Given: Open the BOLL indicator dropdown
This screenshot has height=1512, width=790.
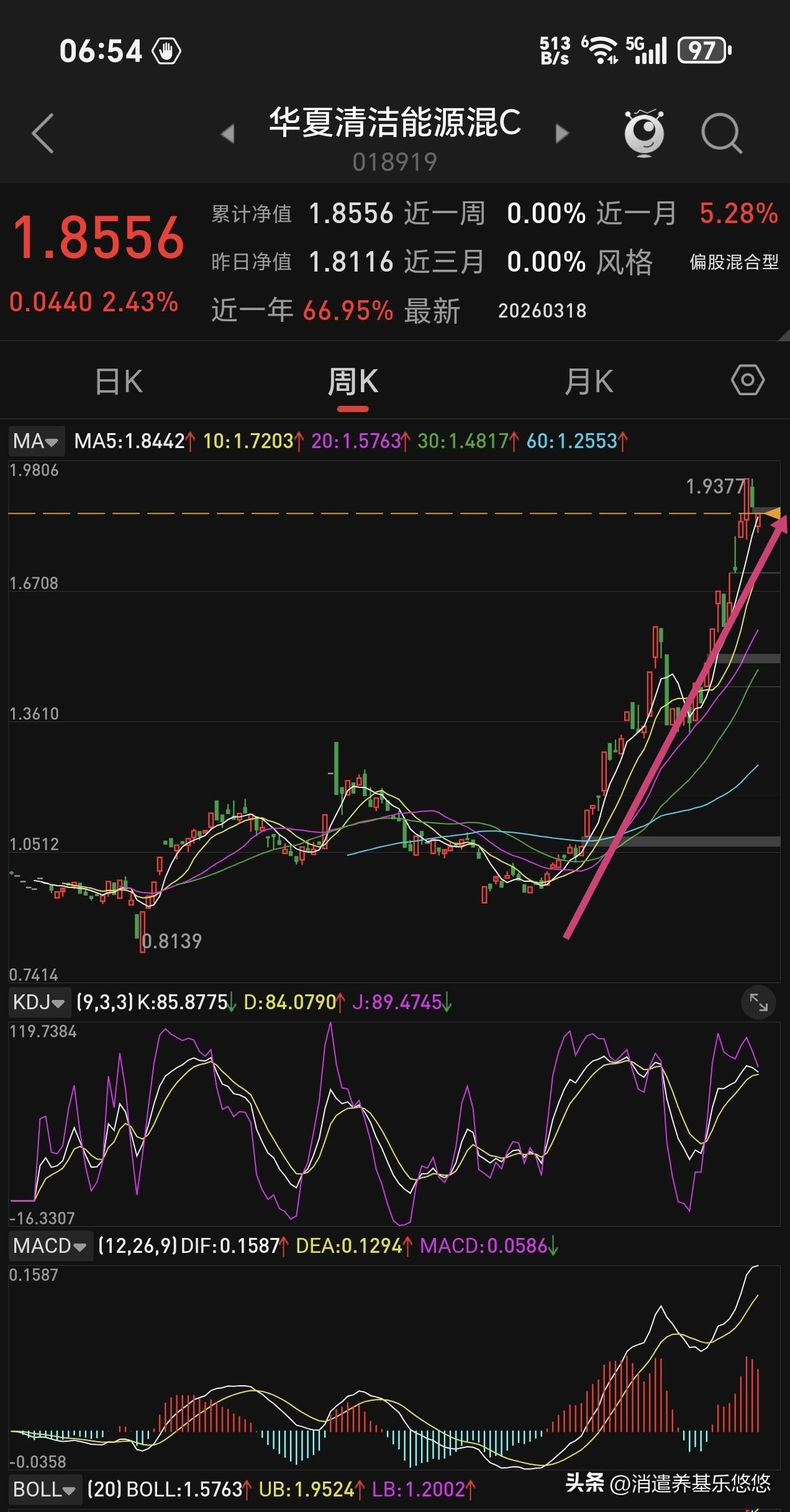Looking at the screenshot, I should (x=45, y=1490).
